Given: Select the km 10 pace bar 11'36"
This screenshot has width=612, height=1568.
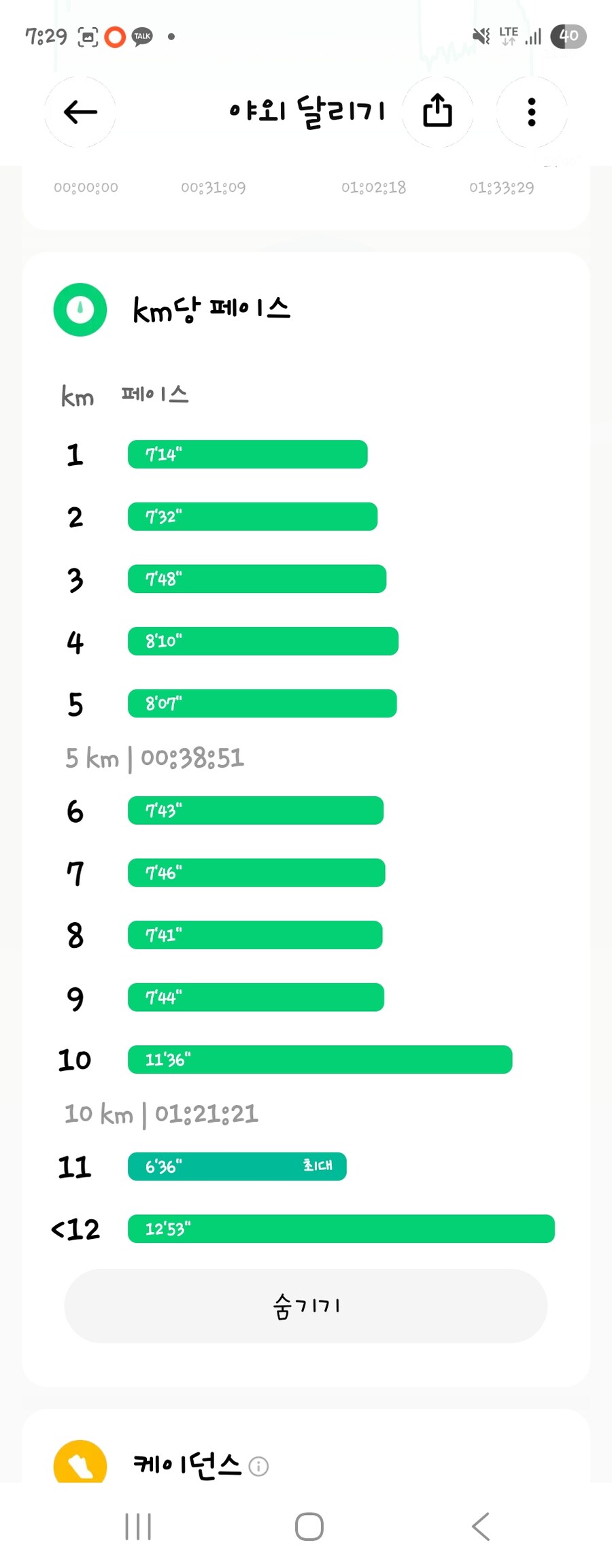Looking at the screenshot, I should point(320,1059).
